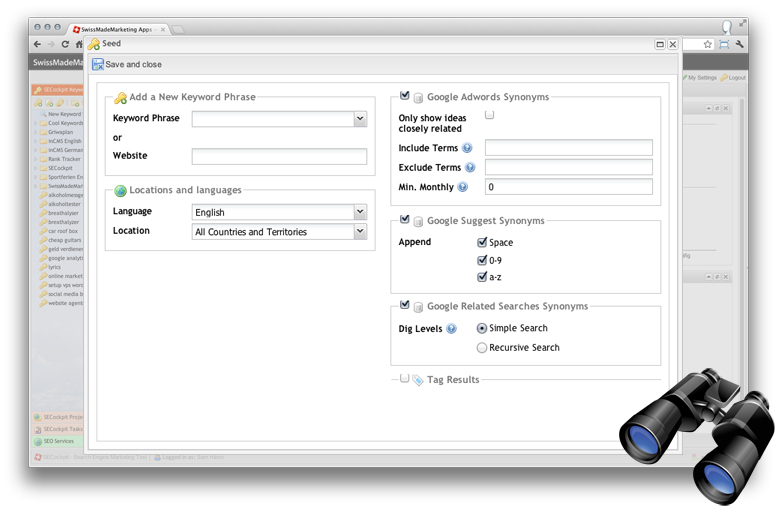Toggle the Google Related Searches Synonyms checkbox

coord(404,305)
